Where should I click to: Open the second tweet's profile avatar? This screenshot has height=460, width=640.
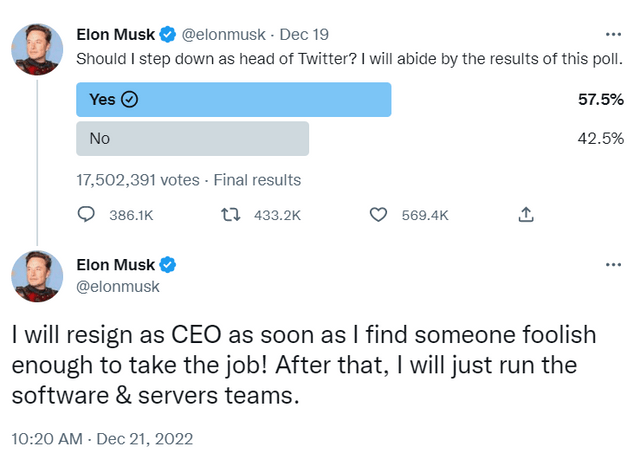pyautogui.click(x=37, y=277)
